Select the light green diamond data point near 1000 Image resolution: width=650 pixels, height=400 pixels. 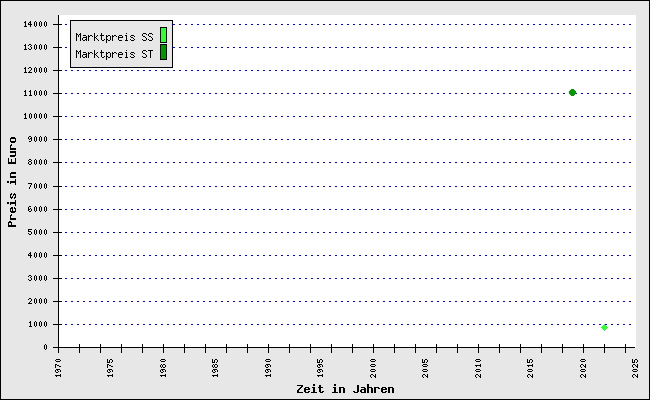604,327
